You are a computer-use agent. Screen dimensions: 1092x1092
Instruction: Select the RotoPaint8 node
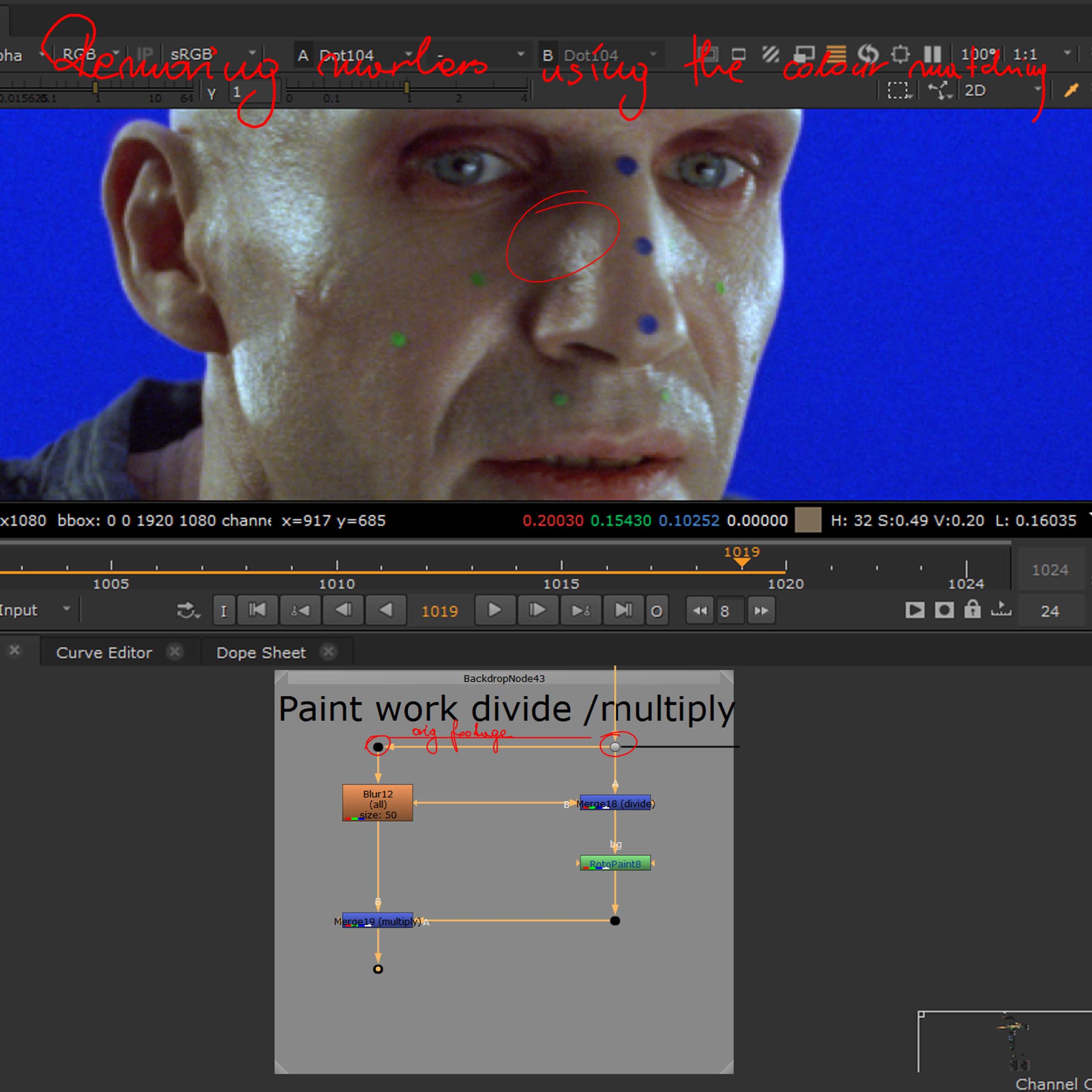coord(615,863)
